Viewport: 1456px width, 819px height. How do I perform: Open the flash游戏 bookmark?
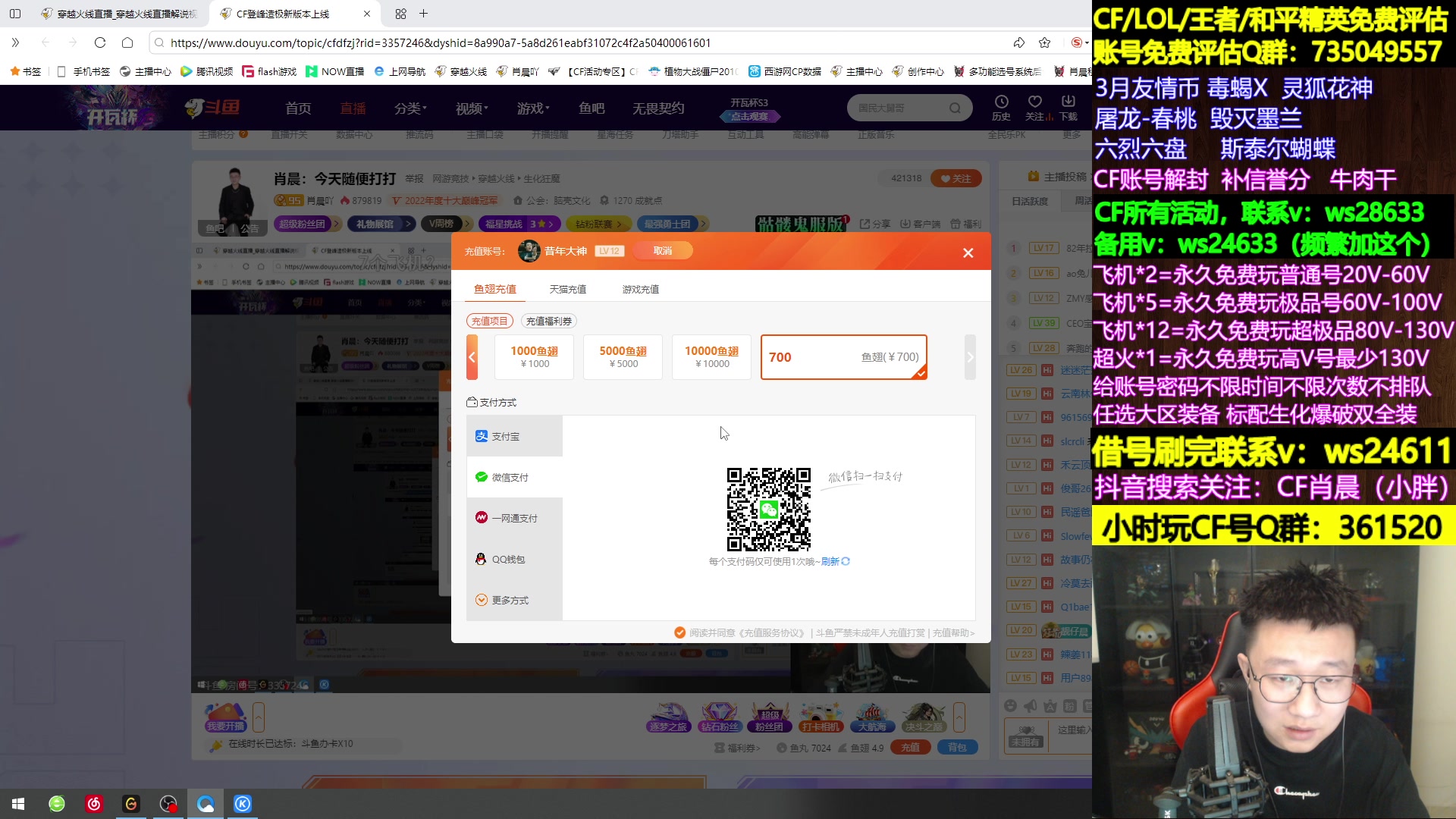[x=269, y=71]
